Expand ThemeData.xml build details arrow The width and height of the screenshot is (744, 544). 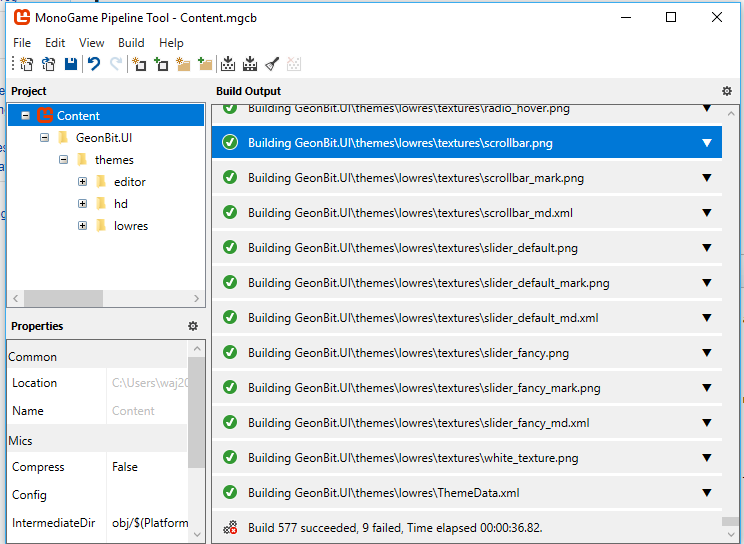(x=707, y=493)
